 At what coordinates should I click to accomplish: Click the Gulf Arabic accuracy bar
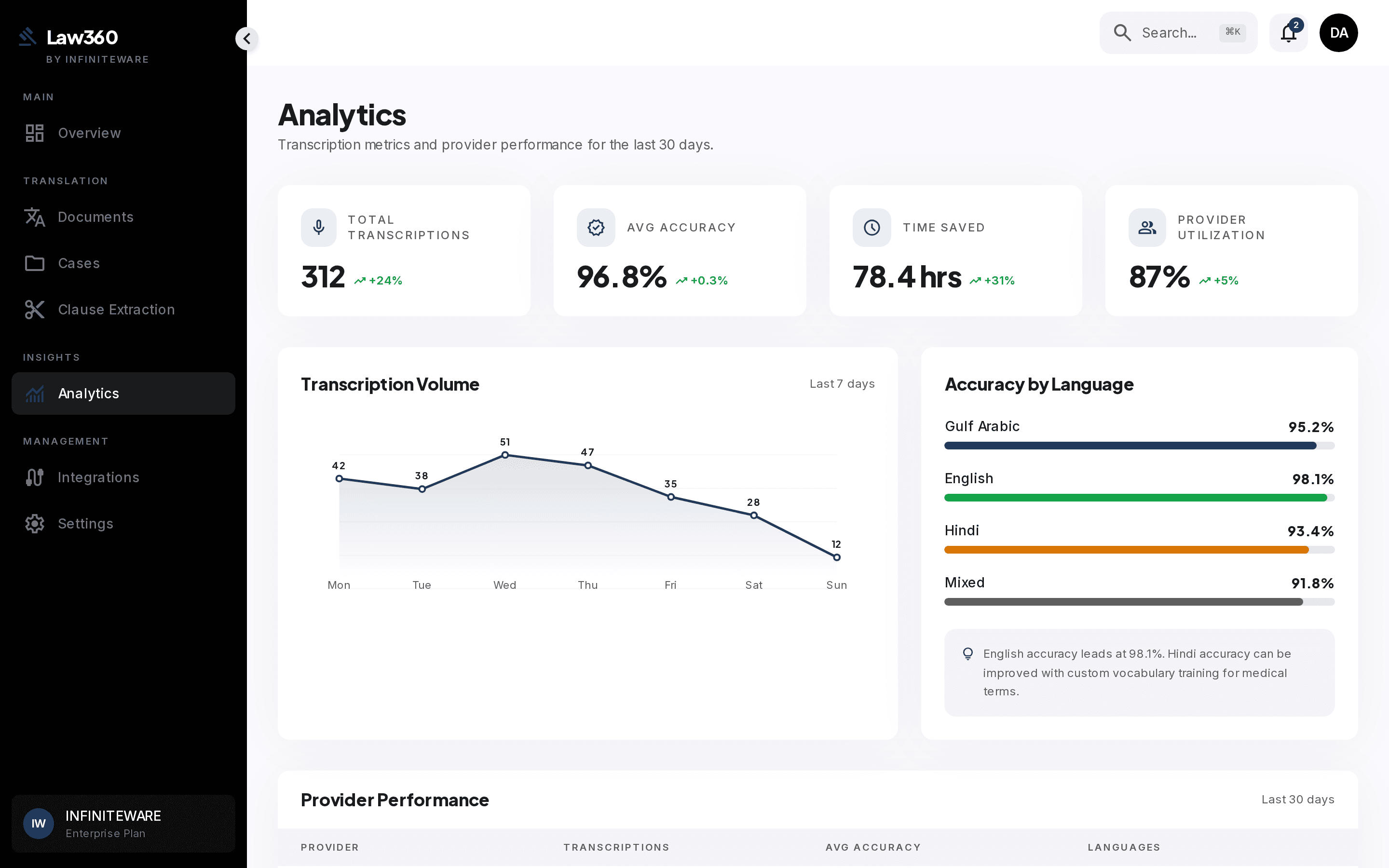click(1139, 446)
